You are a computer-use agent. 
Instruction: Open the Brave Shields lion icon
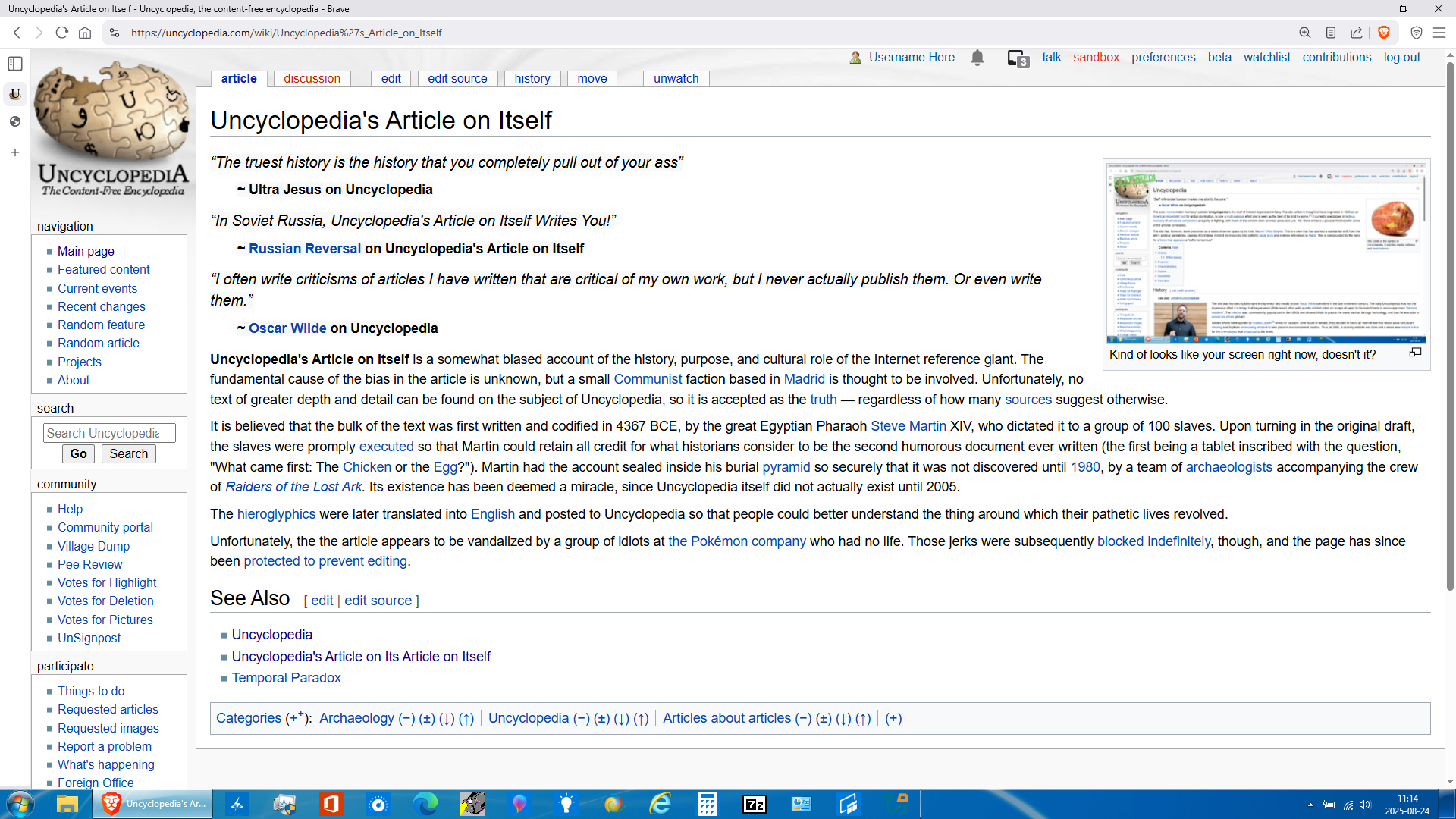(x=1384, y=33)
